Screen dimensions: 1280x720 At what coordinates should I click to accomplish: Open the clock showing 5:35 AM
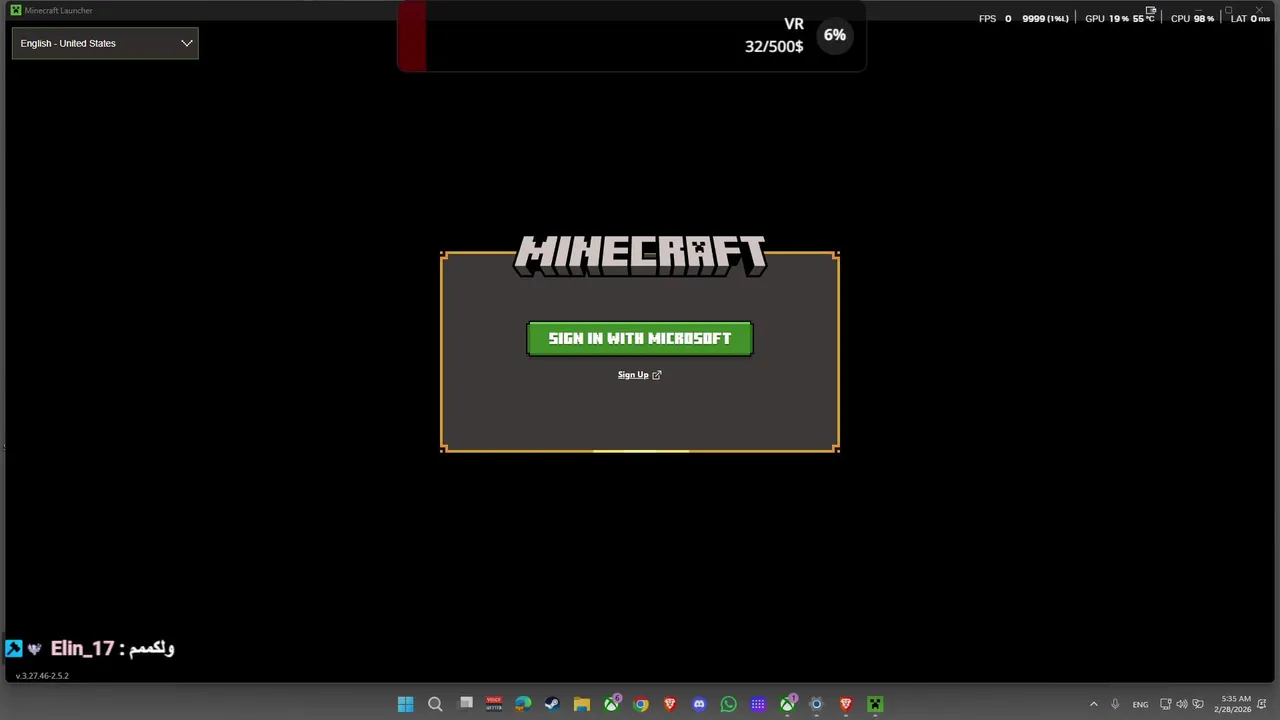click(1235, 704)
